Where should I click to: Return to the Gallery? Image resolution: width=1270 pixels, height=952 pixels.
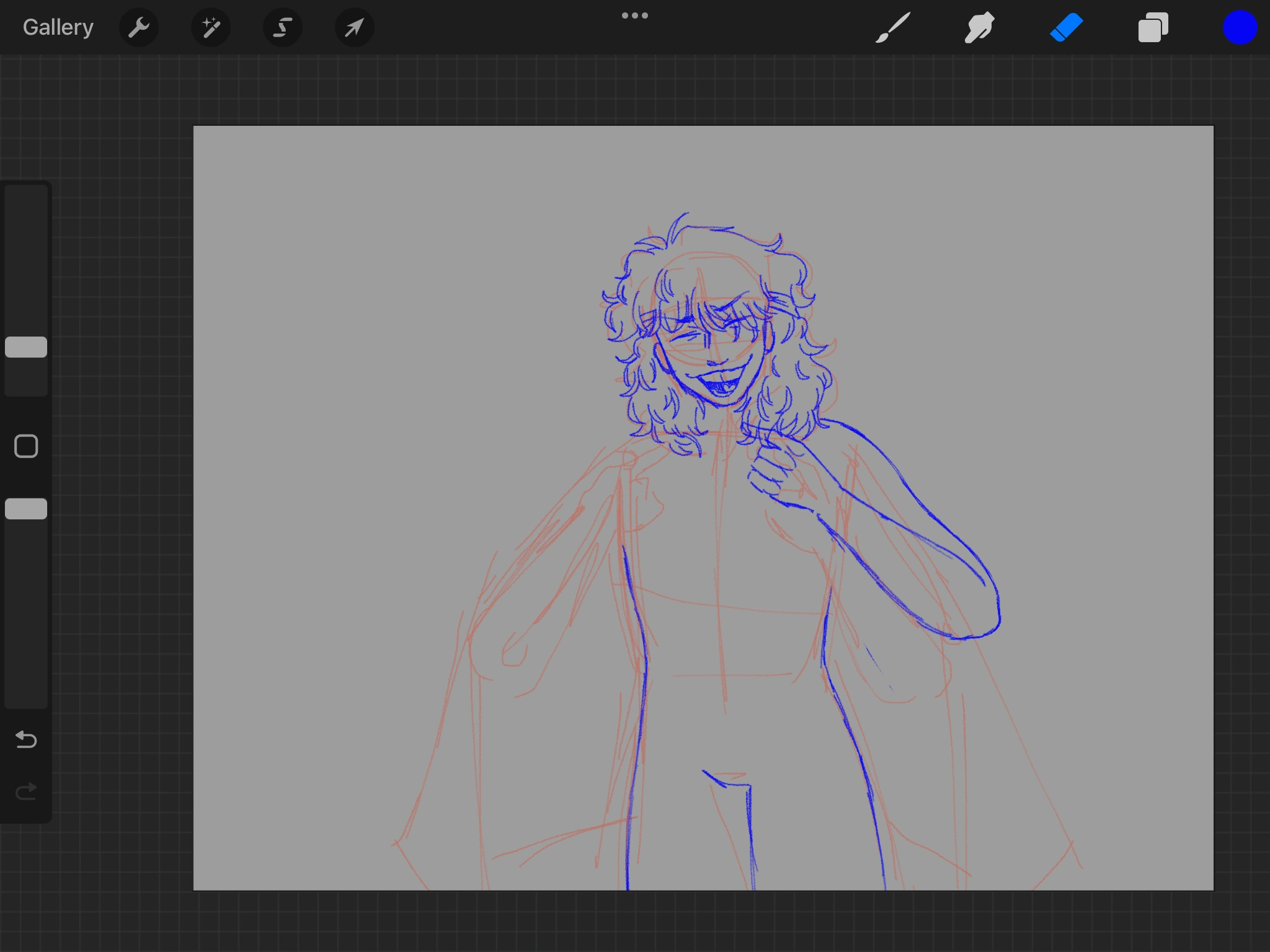point(58,27)
